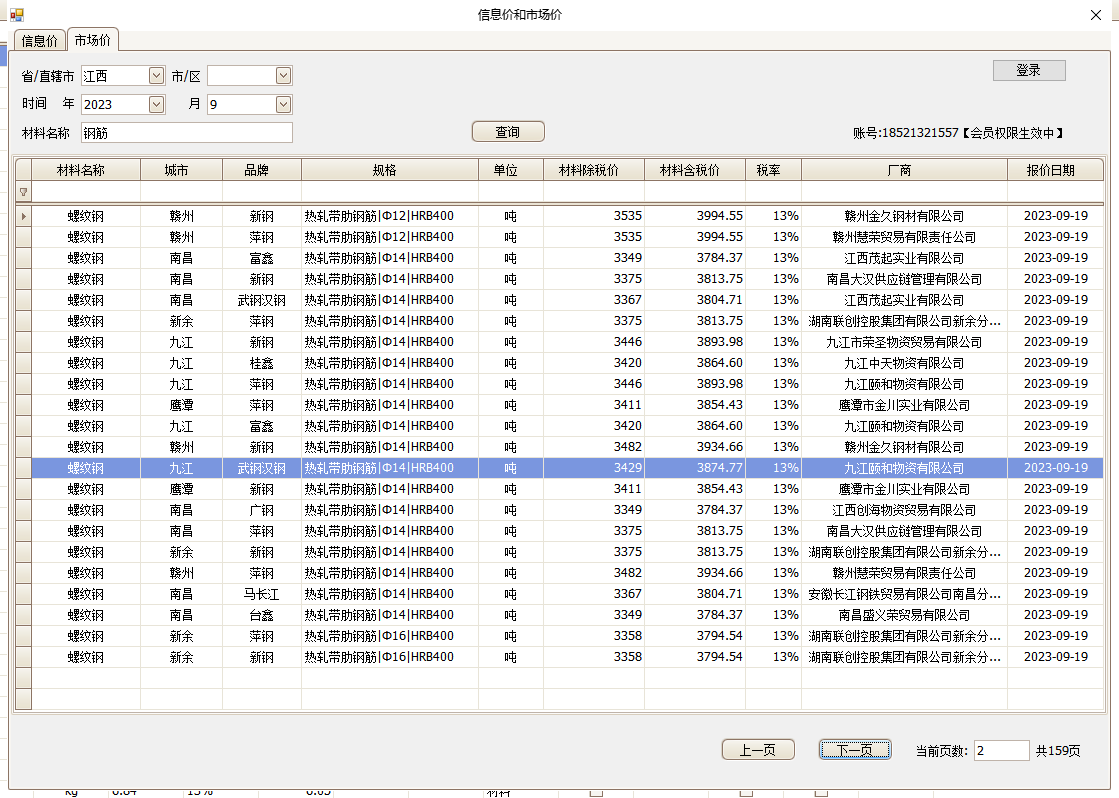Click the 材料名称 input field containing 钢筋
Viewport: 1119px width, 798px height.
(186, 132)
